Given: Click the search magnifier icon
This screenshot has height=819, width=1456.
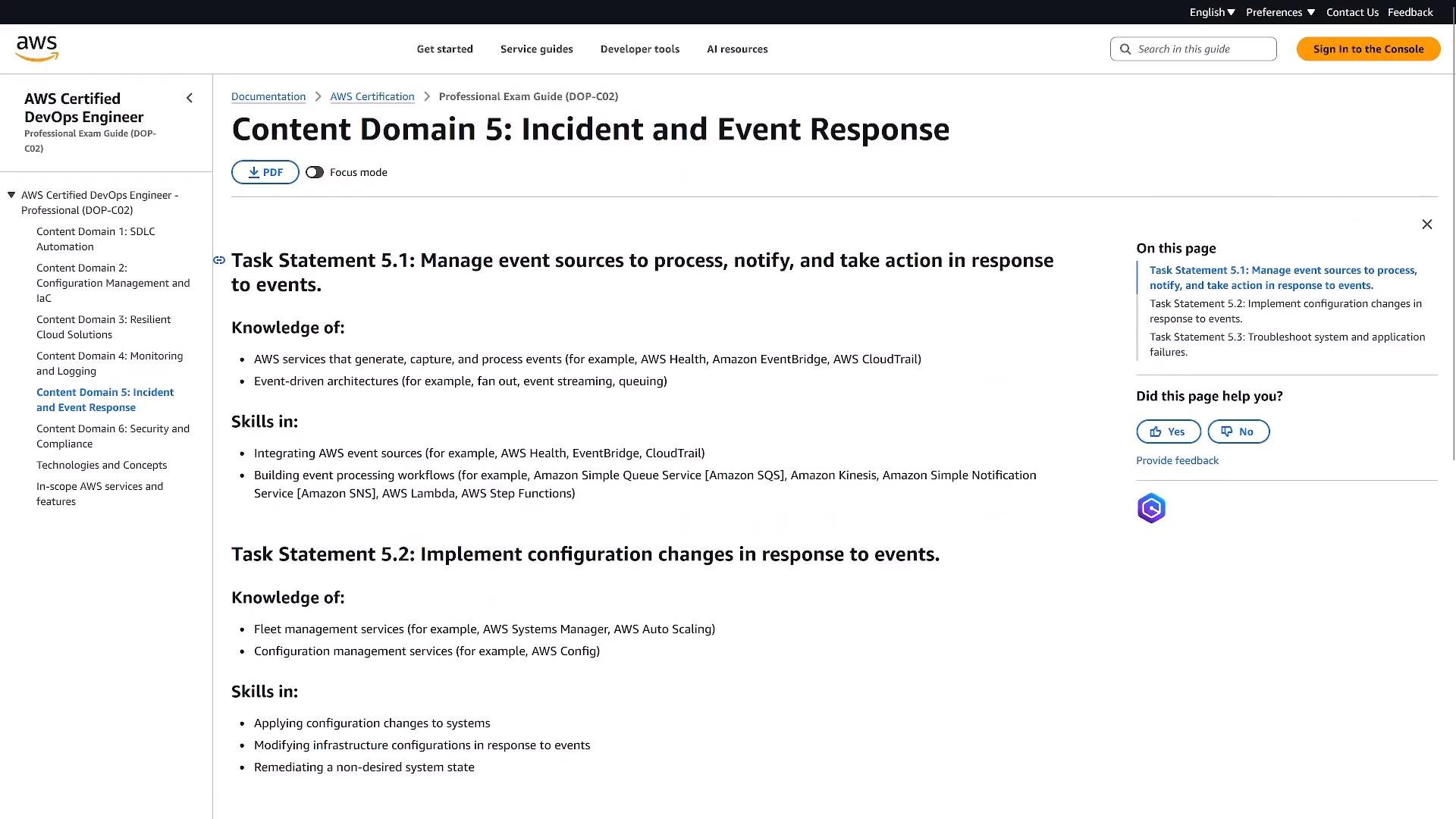Looking at the screenshot, I should coord(1125,49).
